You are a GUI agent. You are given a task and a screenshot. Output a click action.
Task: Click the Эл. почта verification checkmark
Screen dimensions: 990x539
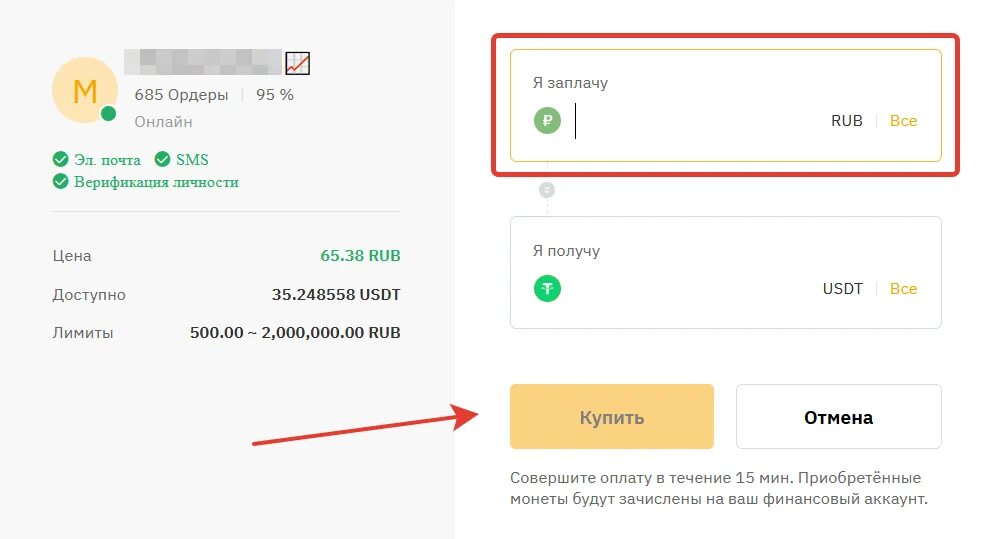point(61,159)
